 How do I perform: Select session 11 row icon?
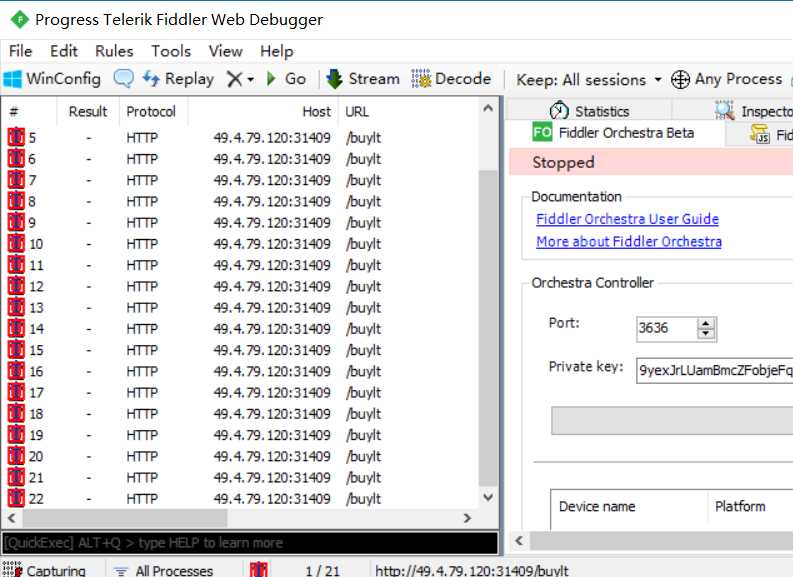tap(16, 265)
